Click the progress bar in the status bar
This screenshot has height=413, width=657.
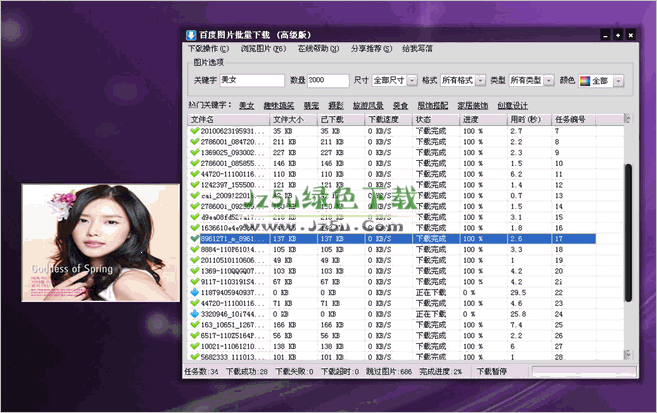[x=584, y=371]
